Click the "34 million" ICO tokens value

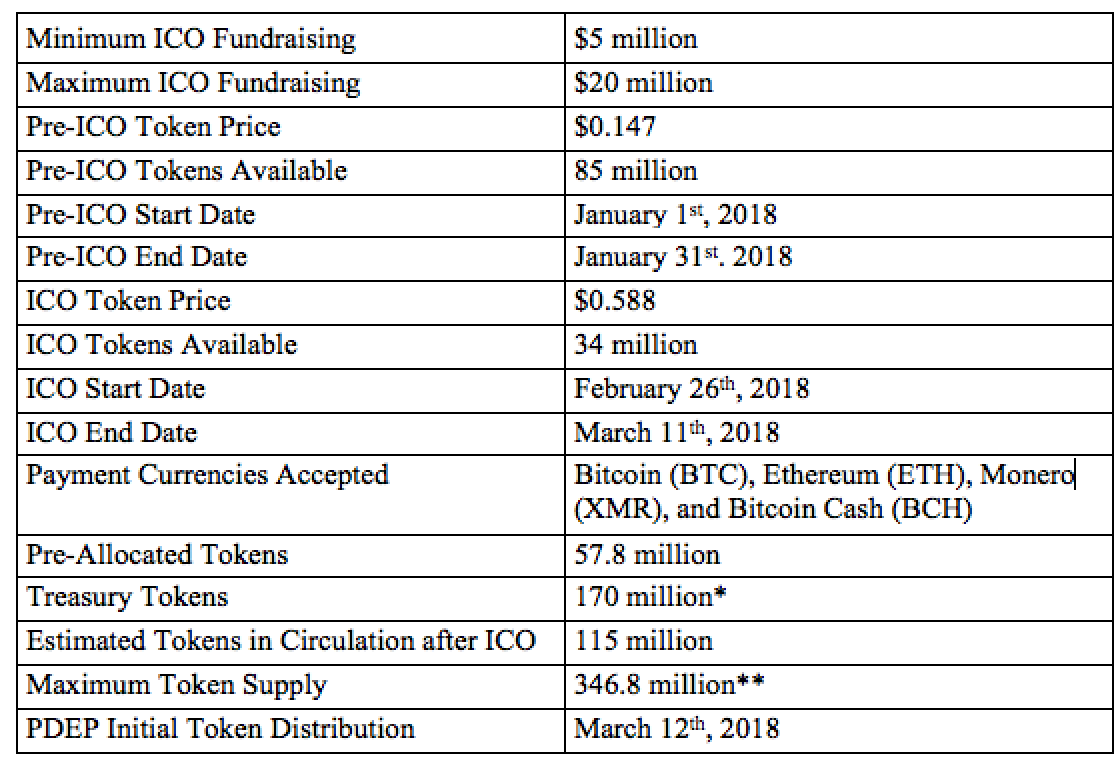coord(636,345)
